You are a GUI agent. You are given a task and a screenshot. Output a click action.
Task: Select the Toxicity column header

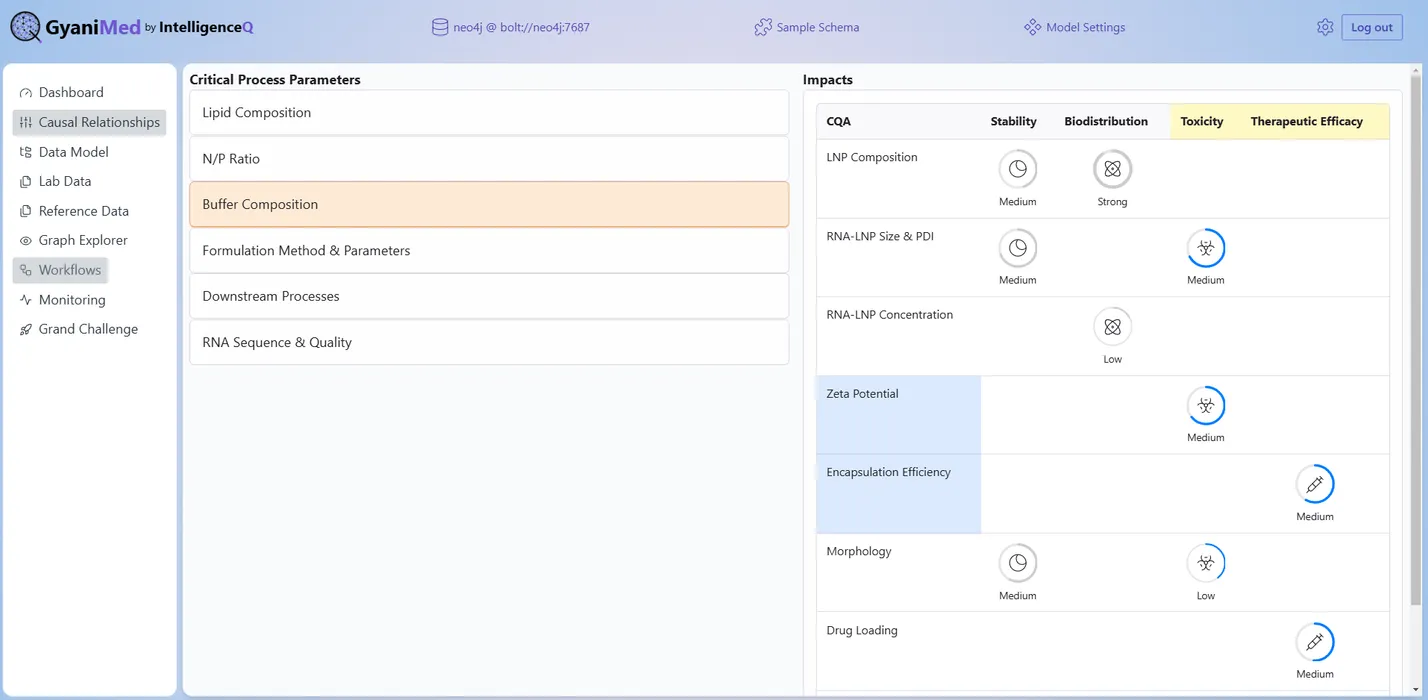click(1202, 121)
